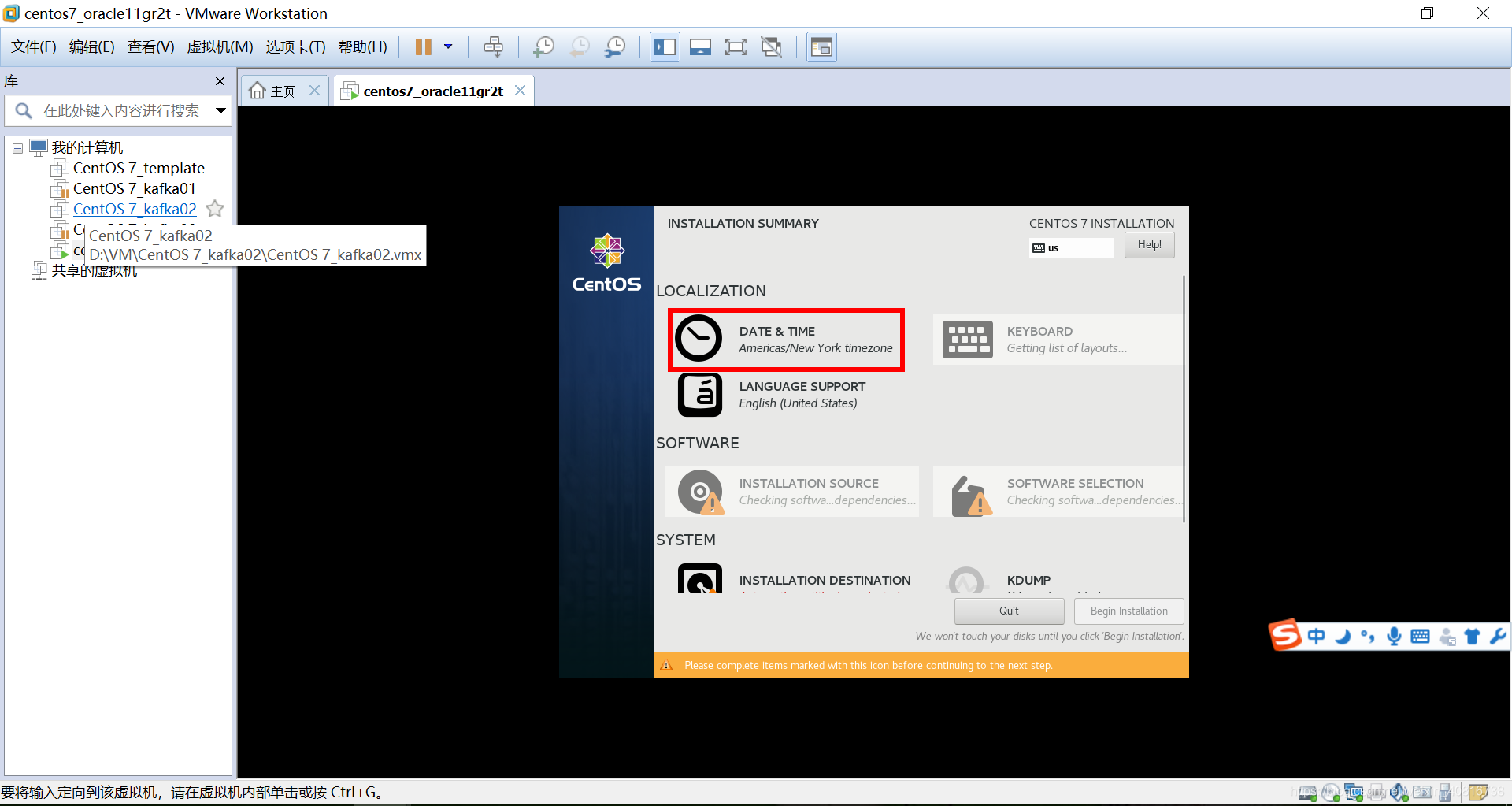
Task: Click the Sogou voice input microphone icon
Action: tap(1395, 636)
